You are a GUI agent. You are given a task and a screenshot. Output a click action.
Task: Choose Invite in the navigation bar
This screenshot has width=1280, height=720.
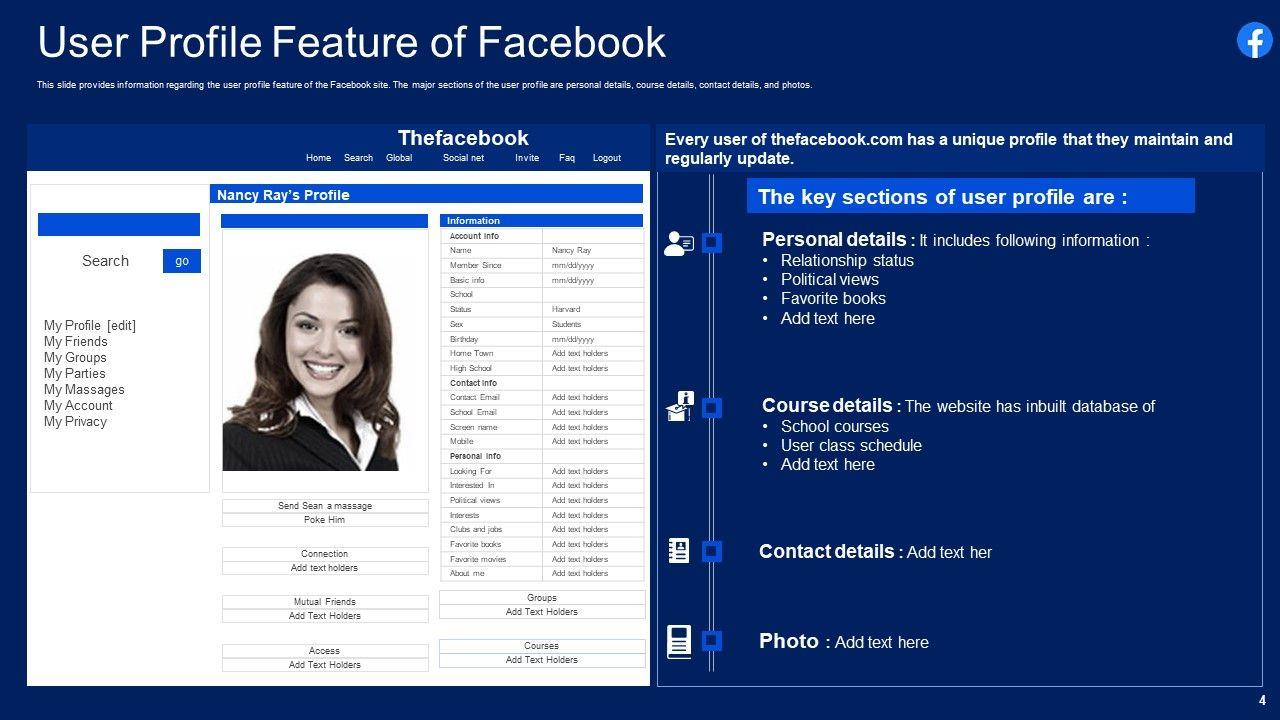527,158
